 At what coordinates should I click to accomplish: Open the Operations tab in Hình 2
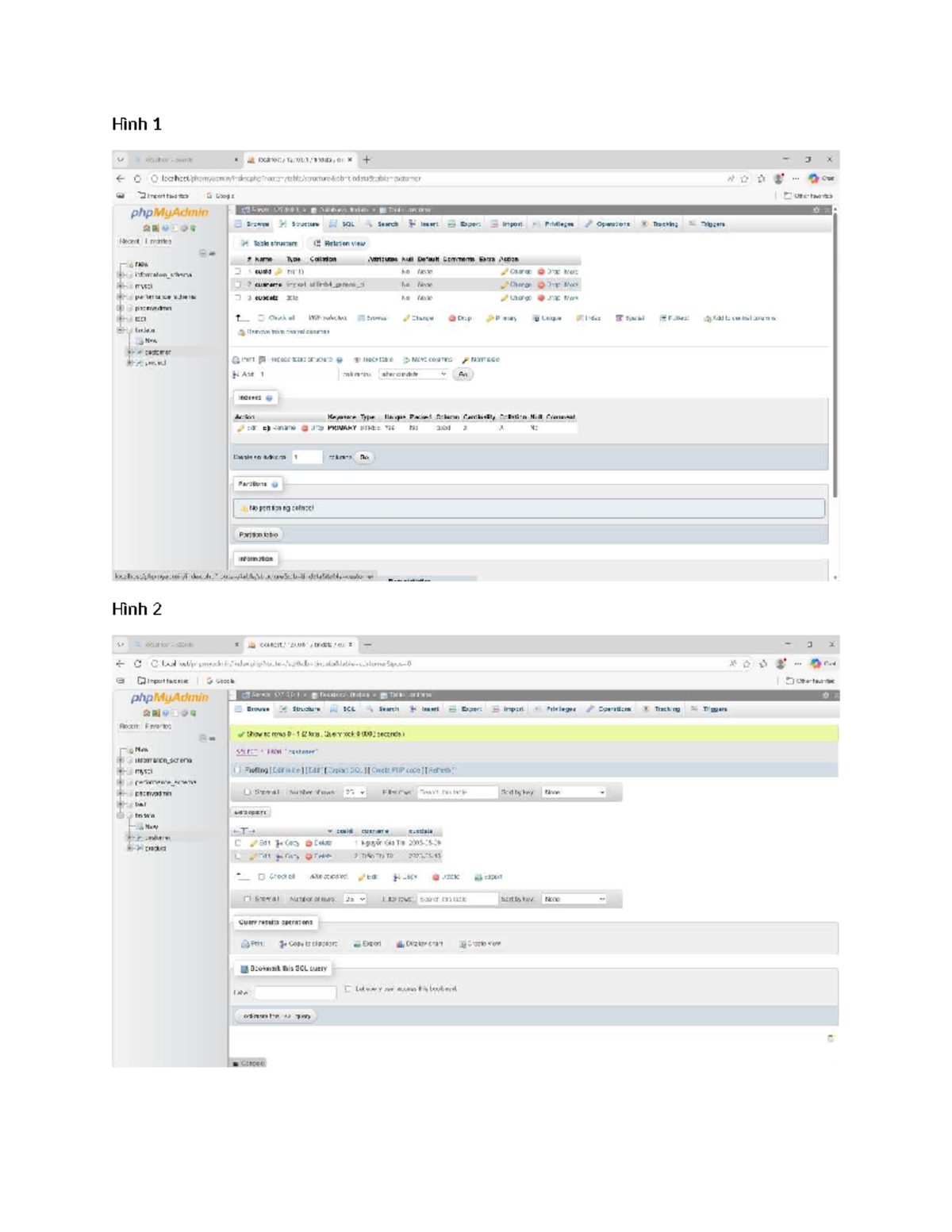(608, 709)
